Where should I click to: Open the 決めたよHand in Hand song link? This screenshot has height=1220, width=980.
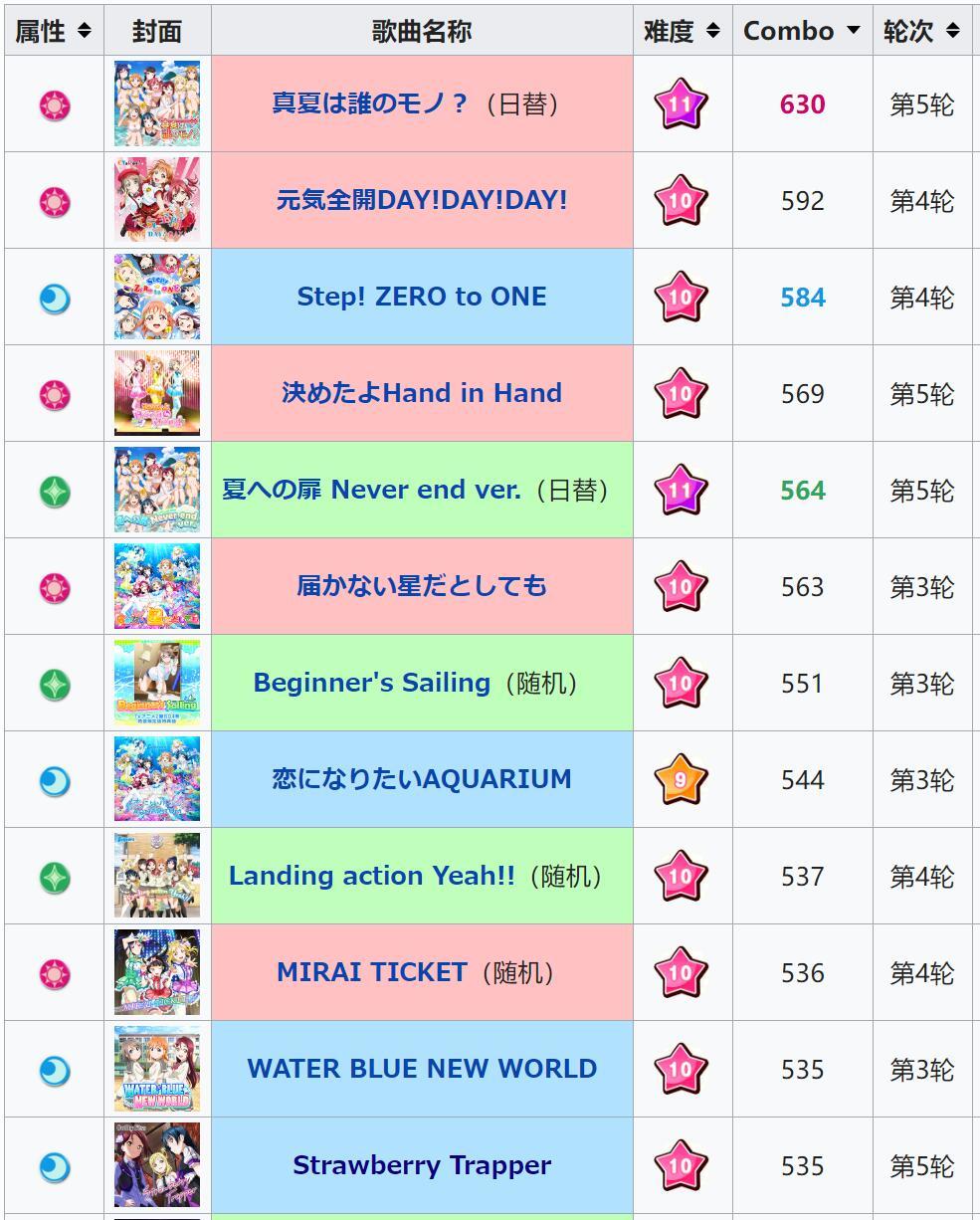(x=422, y=393)
